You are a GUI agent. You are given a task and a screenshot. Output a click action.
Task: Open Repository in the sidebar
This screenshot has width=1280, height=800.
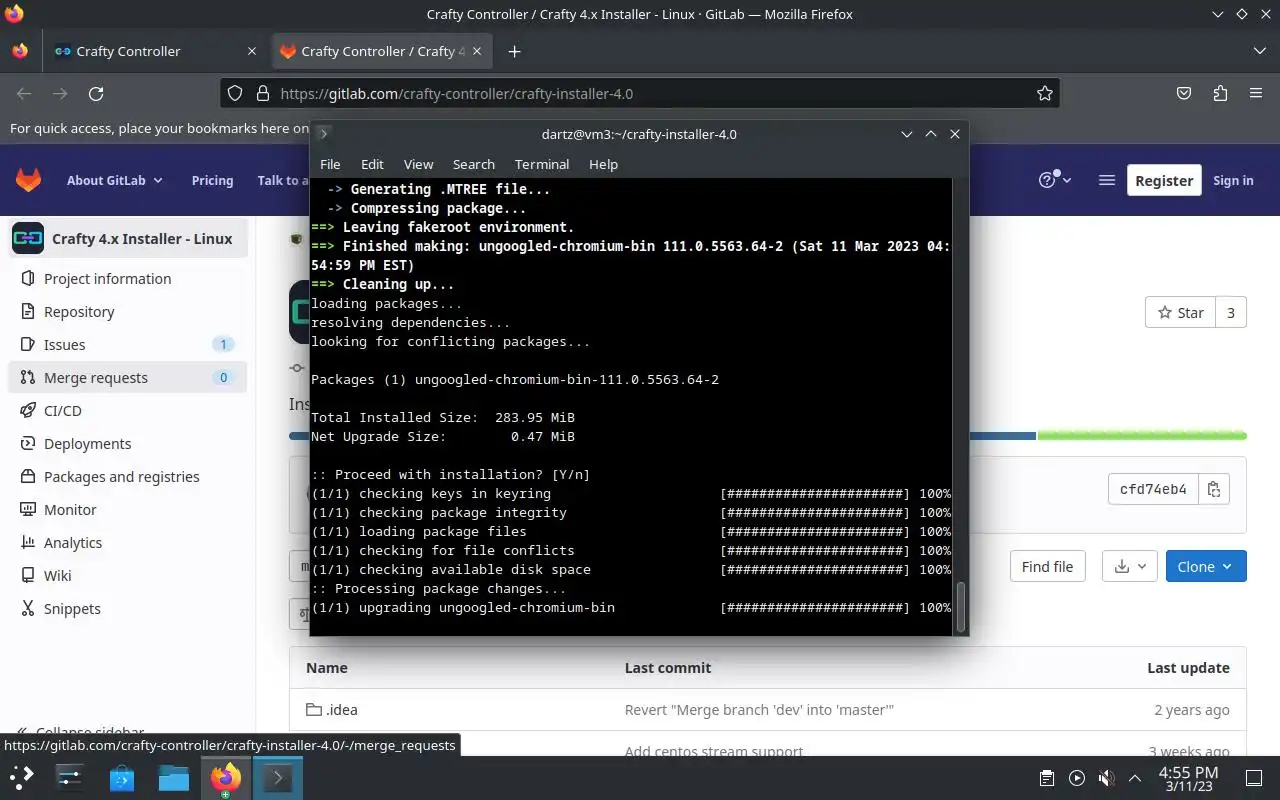tap(127, 311)
